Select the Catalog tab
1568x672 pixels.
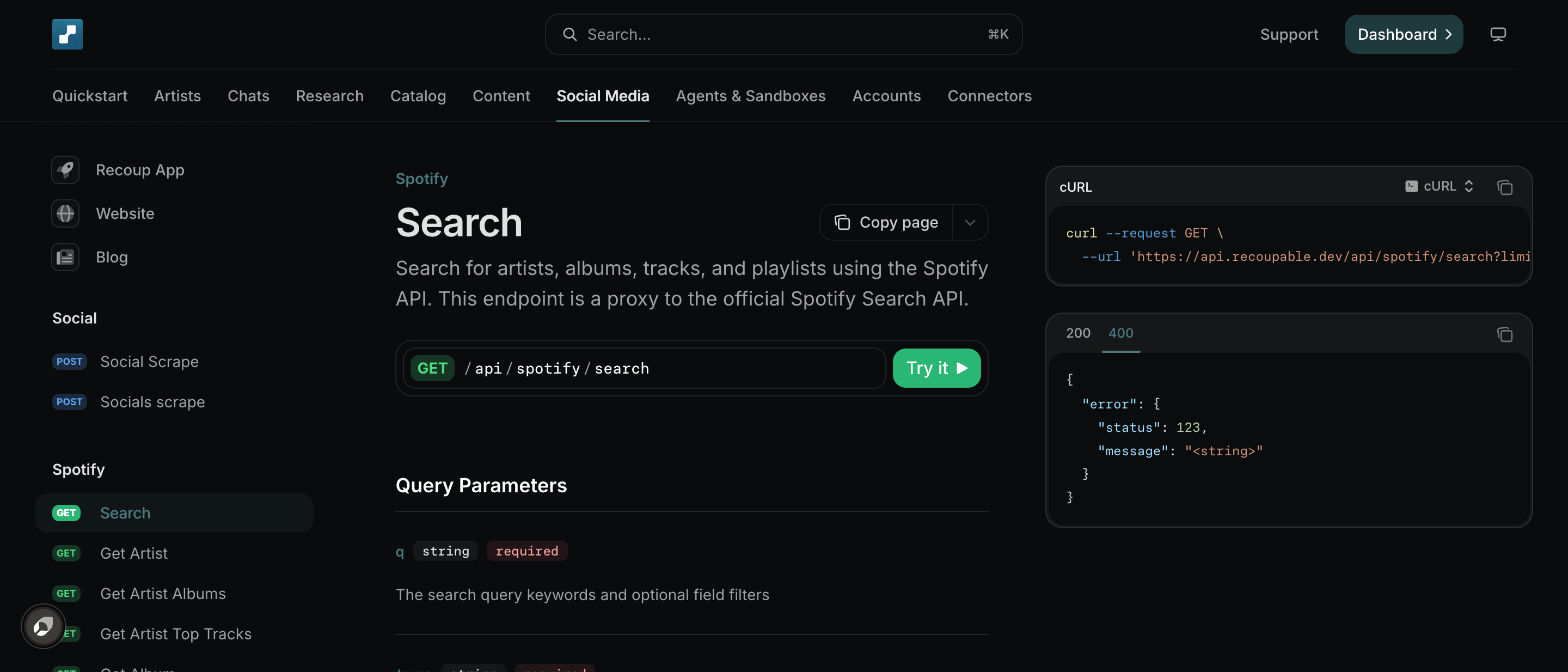(x=418, y=95)
